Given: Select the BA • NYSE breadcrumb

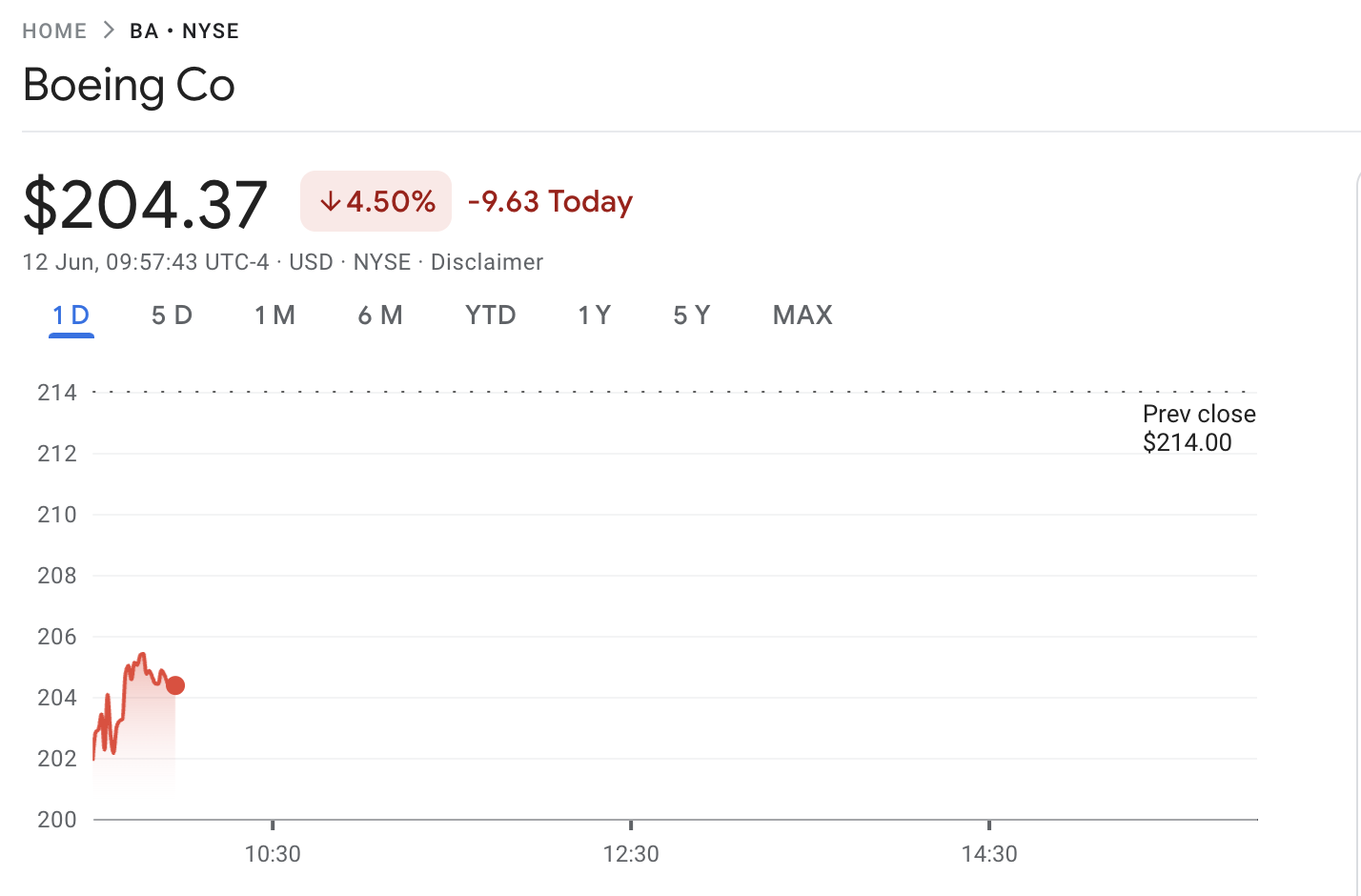Looking at the screenshot, I should [185, 31].
